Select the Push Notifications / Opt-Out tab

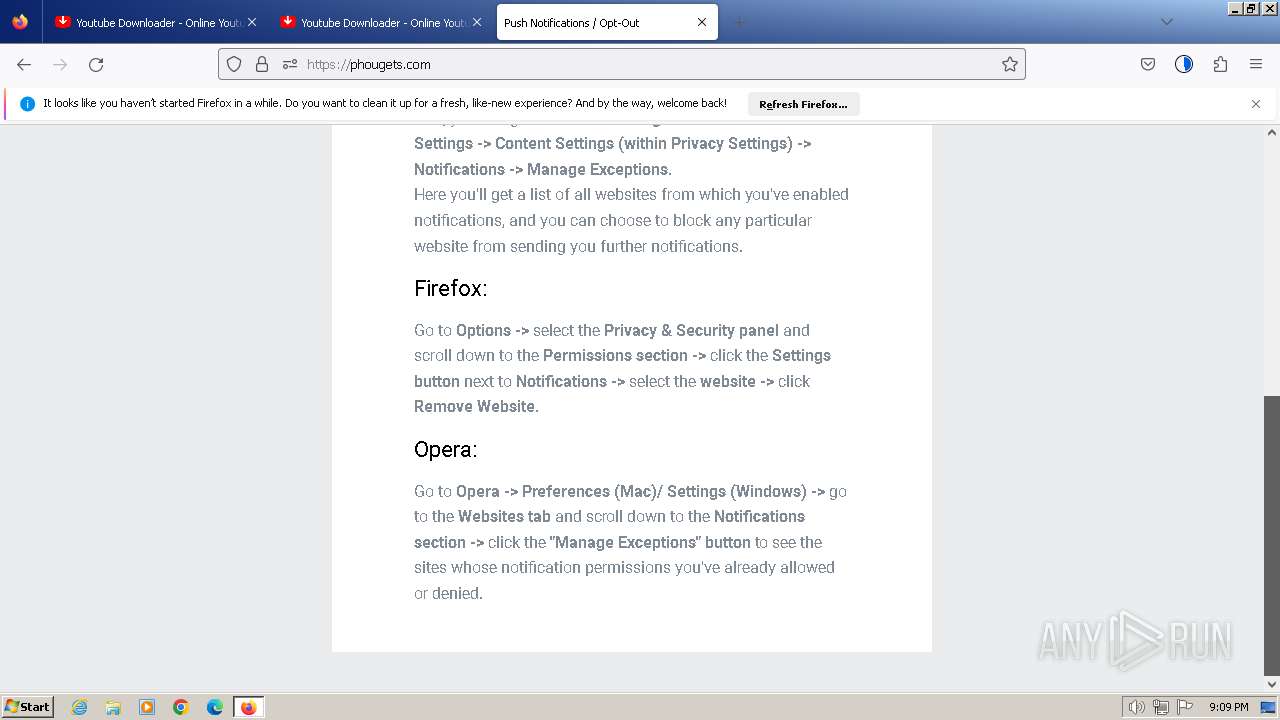coord(607,22)
